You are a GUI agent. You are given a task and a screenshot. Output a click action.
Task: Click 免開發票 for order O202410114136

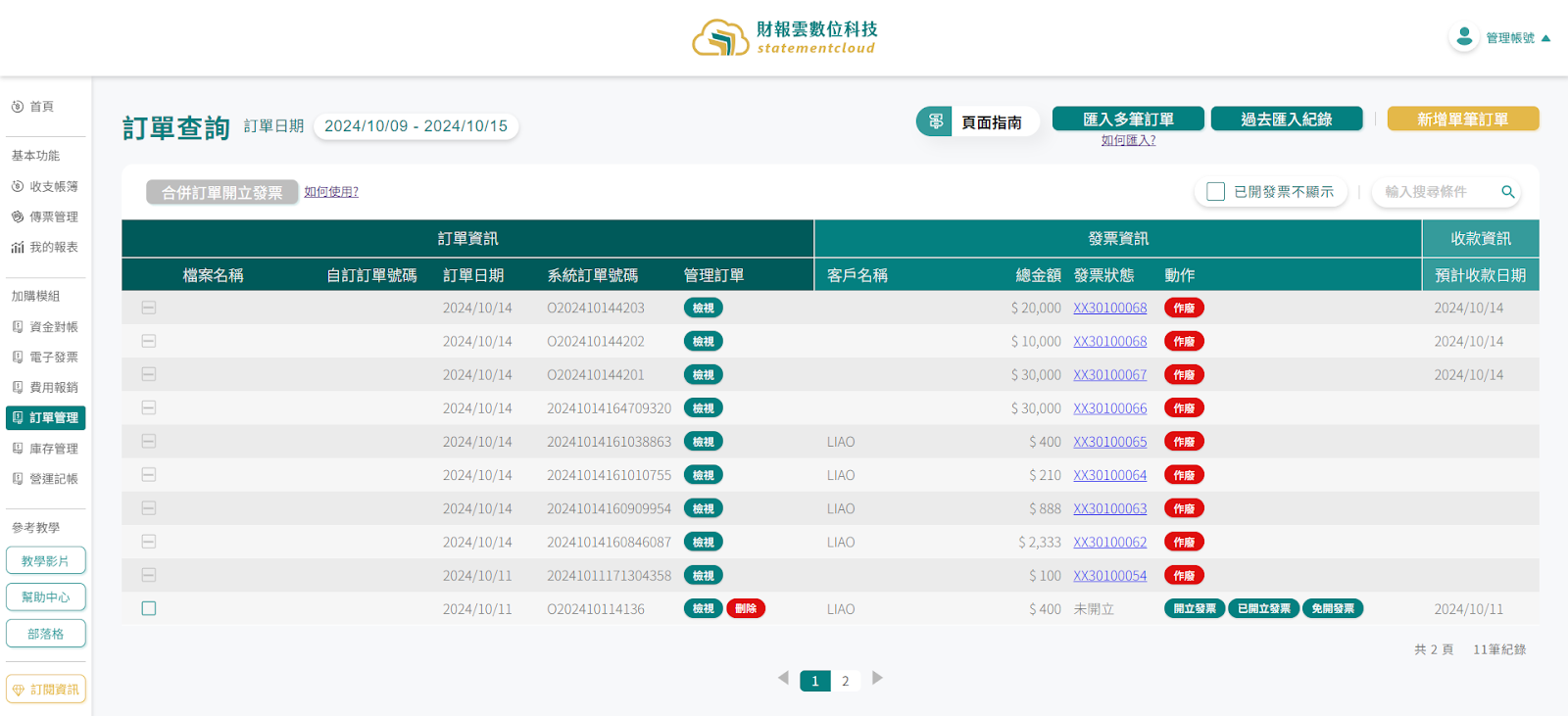(1333, 608)
